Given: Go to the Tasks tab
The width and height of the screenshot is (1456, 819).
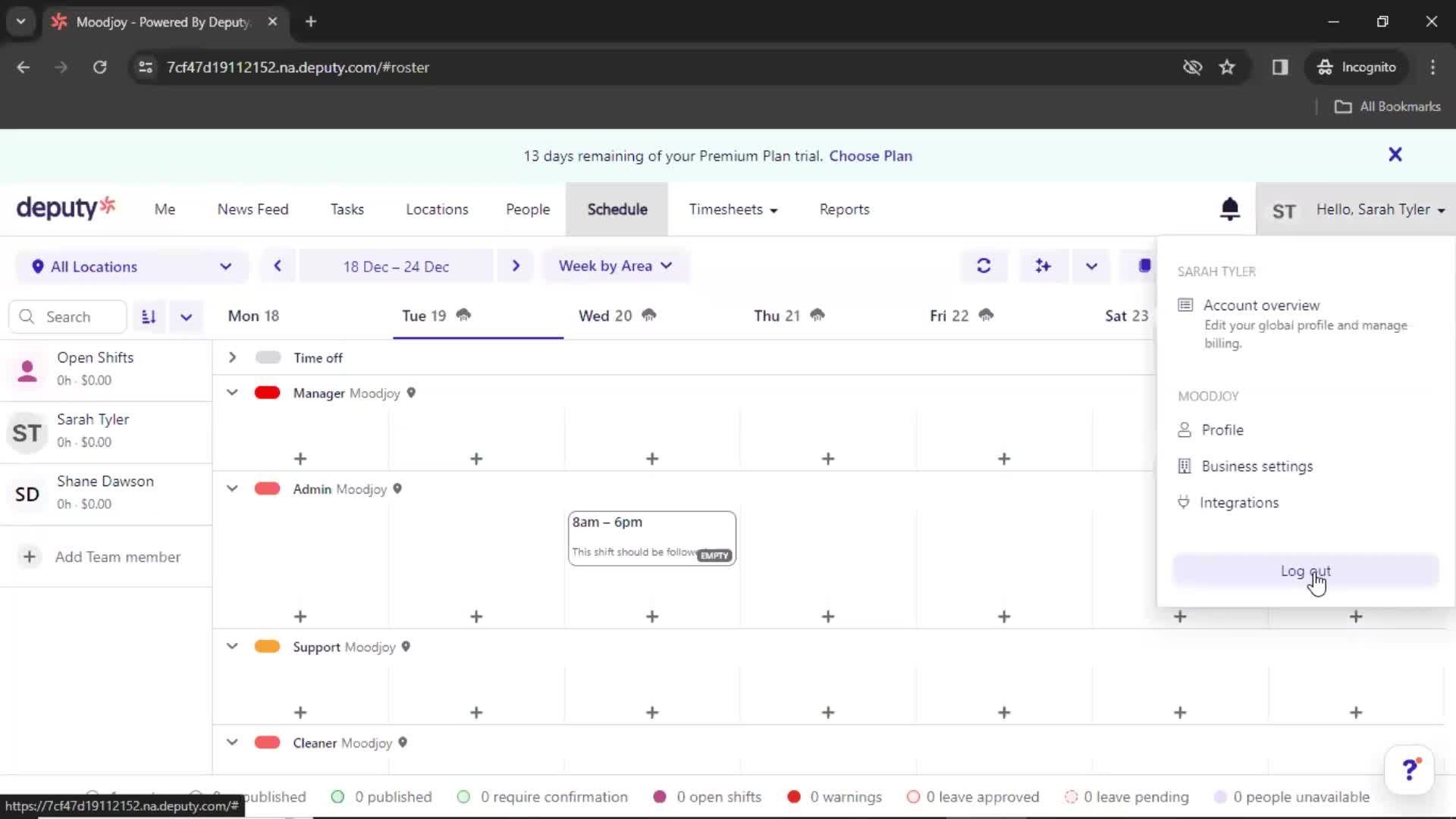Looking at the screenshot, I should coord(347,209).
